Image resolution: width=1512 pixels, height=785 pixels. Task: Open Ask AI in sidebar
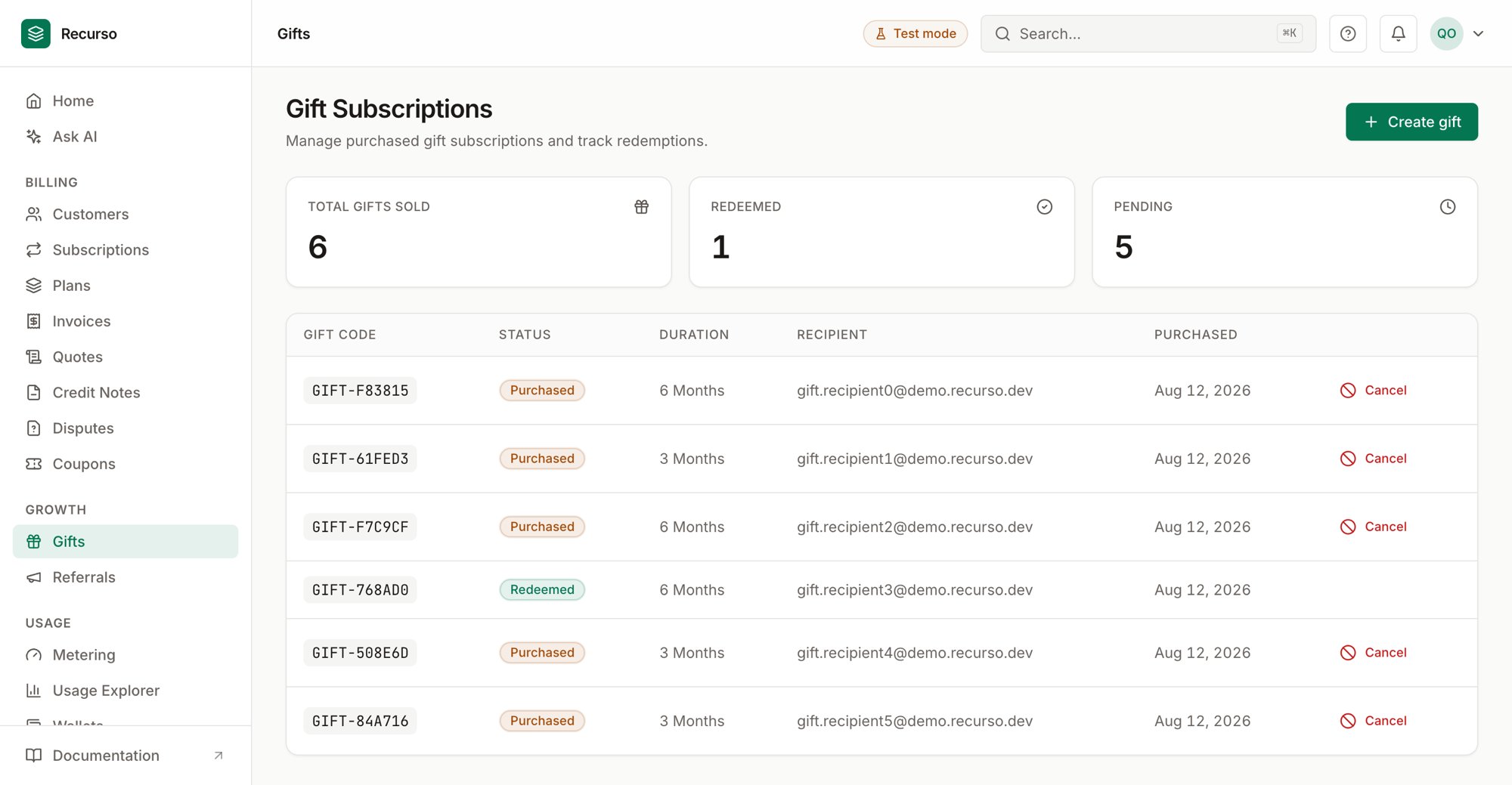pyautogui.click(x=125, y=137)
